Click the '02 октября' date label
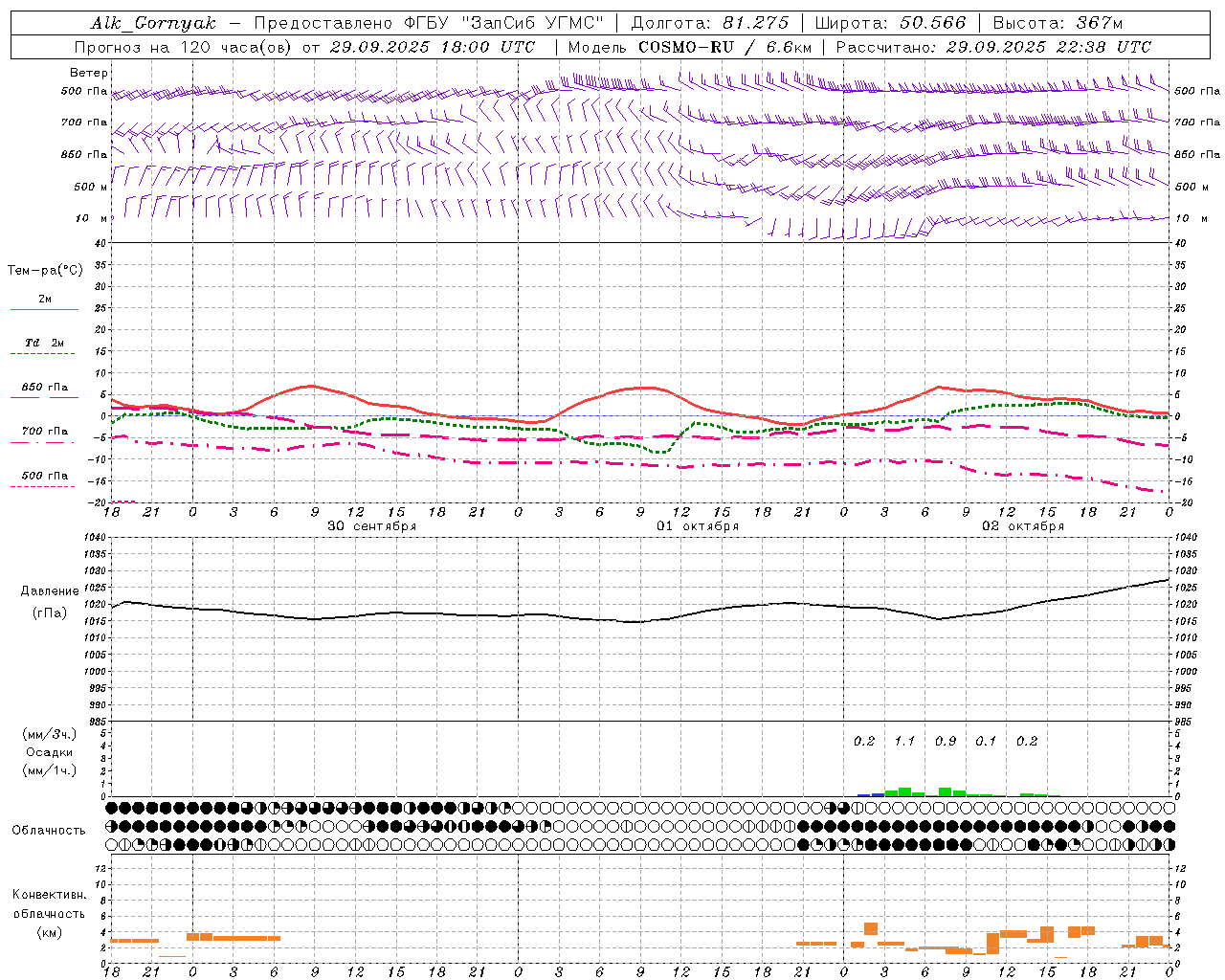This screenshot has width=1225, height=980. click(1023, 526)
